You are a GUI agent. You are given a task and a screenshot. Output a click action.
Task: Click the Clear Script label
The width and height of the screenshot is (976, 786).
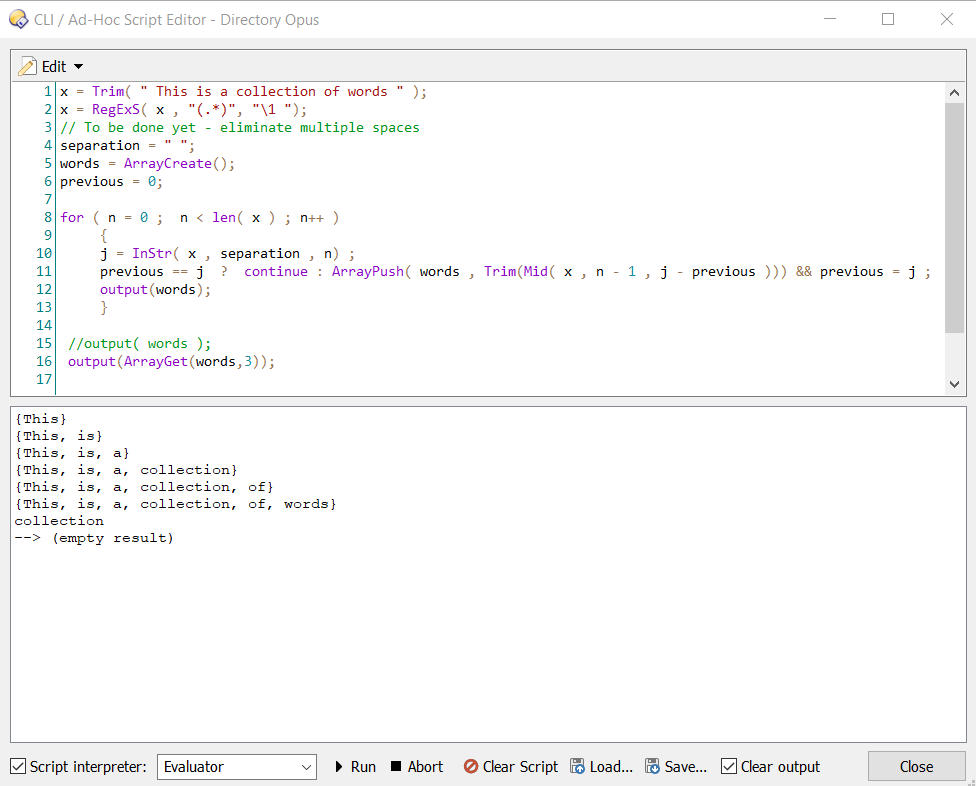point(520,767)
